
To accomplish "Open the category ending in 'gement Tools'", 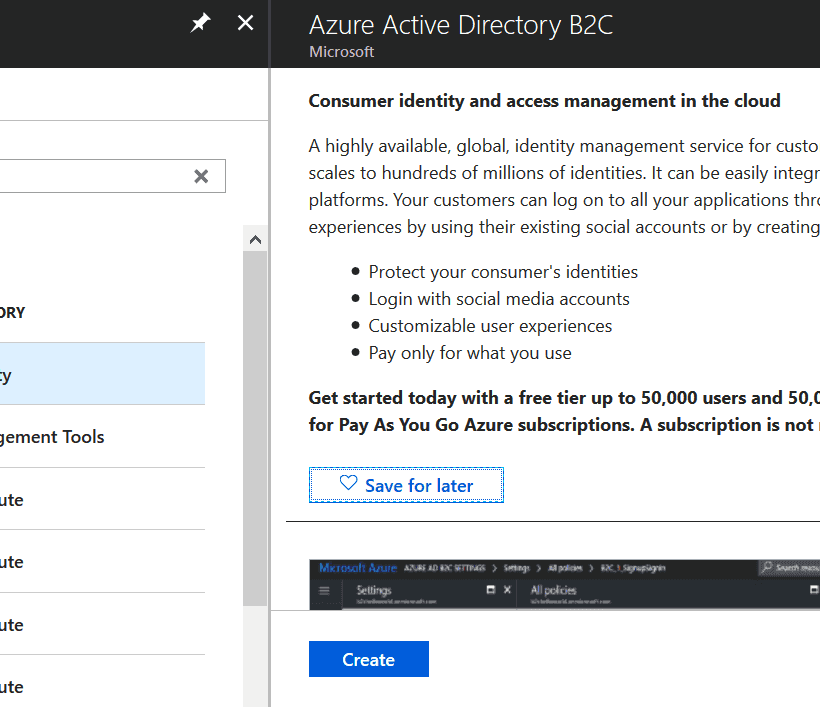I will (102, 437).
